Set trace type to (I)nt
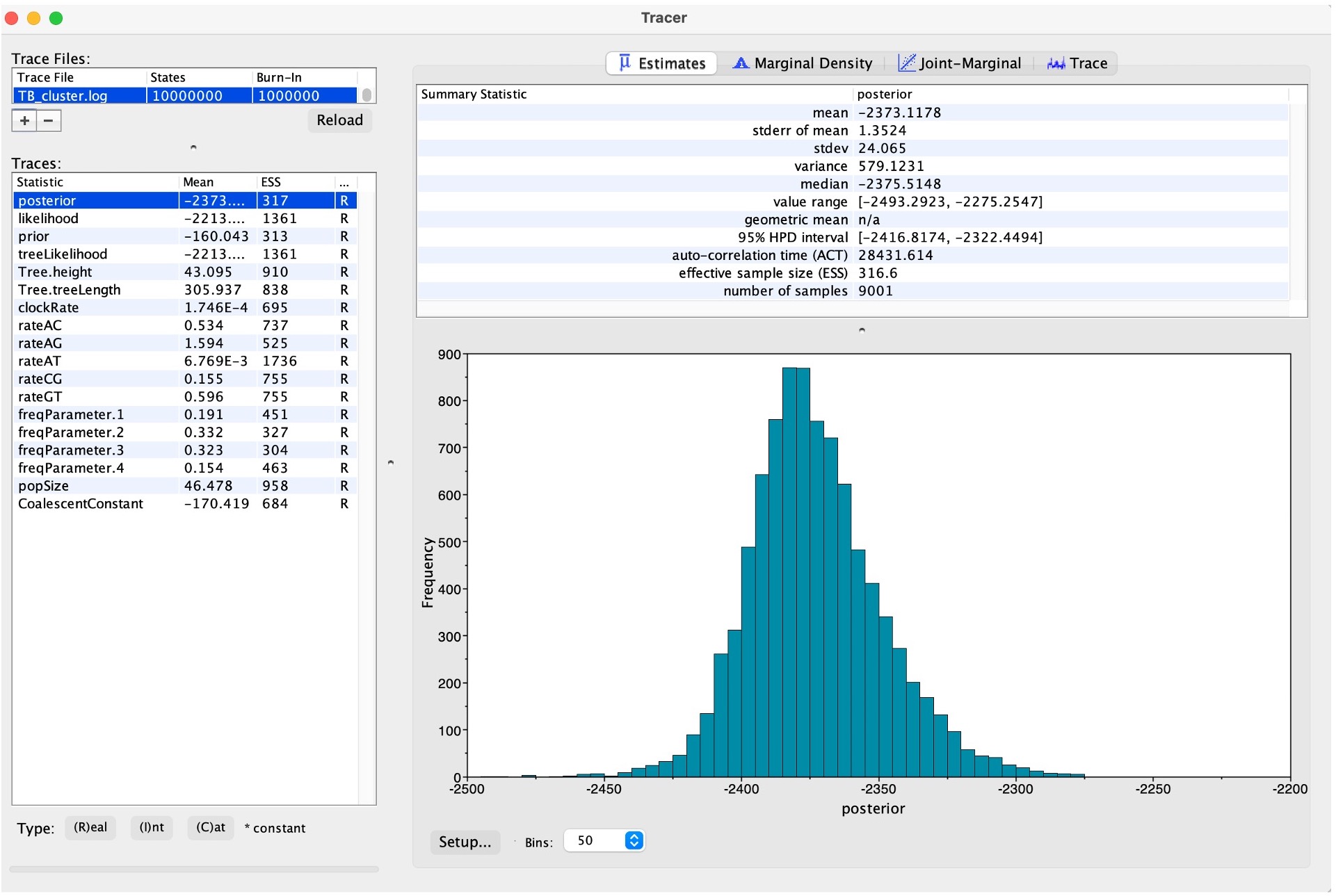 [x=152, y=827]
